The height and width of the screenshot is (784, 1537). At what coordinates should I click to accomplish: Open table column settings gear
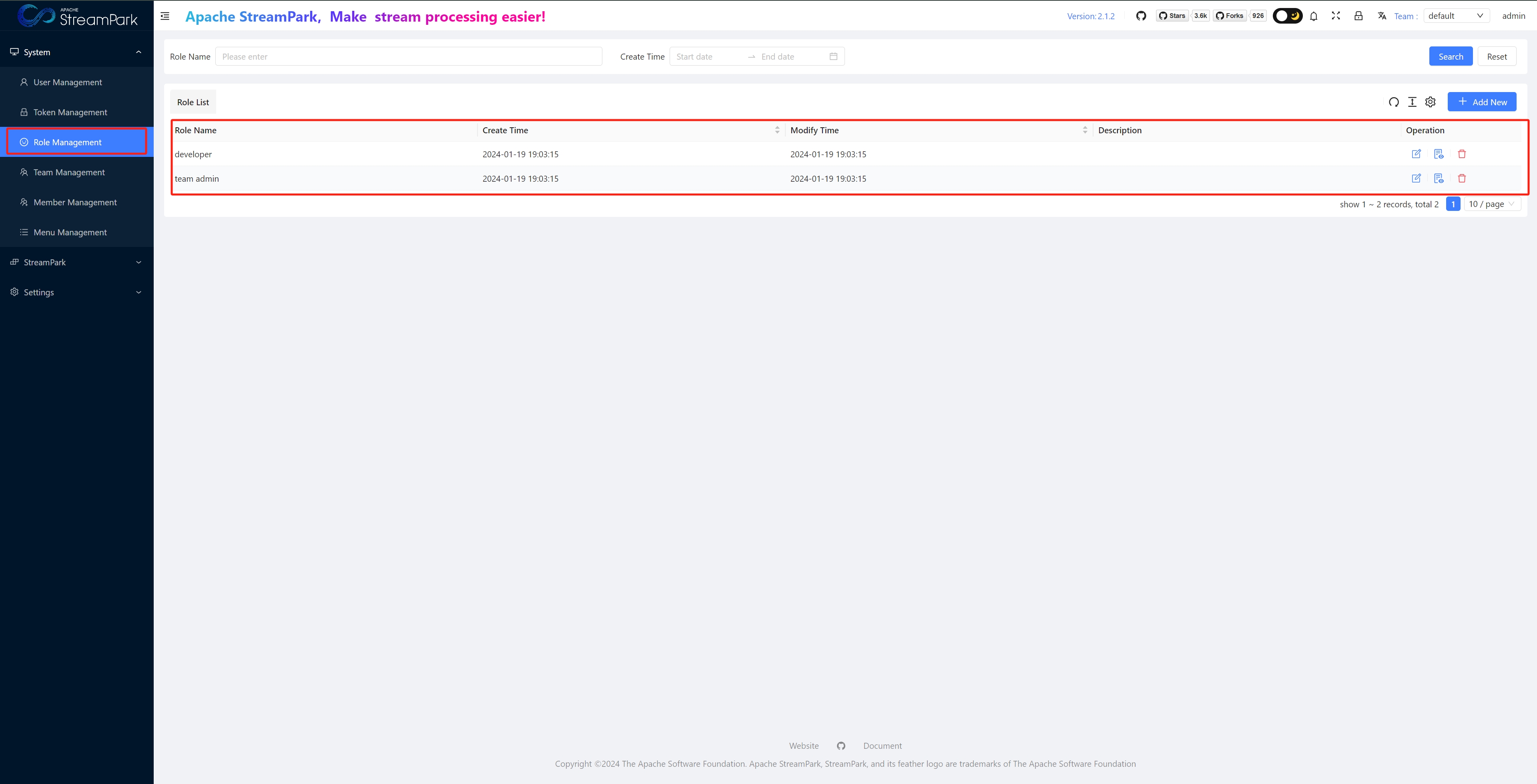click(1430, 102)
